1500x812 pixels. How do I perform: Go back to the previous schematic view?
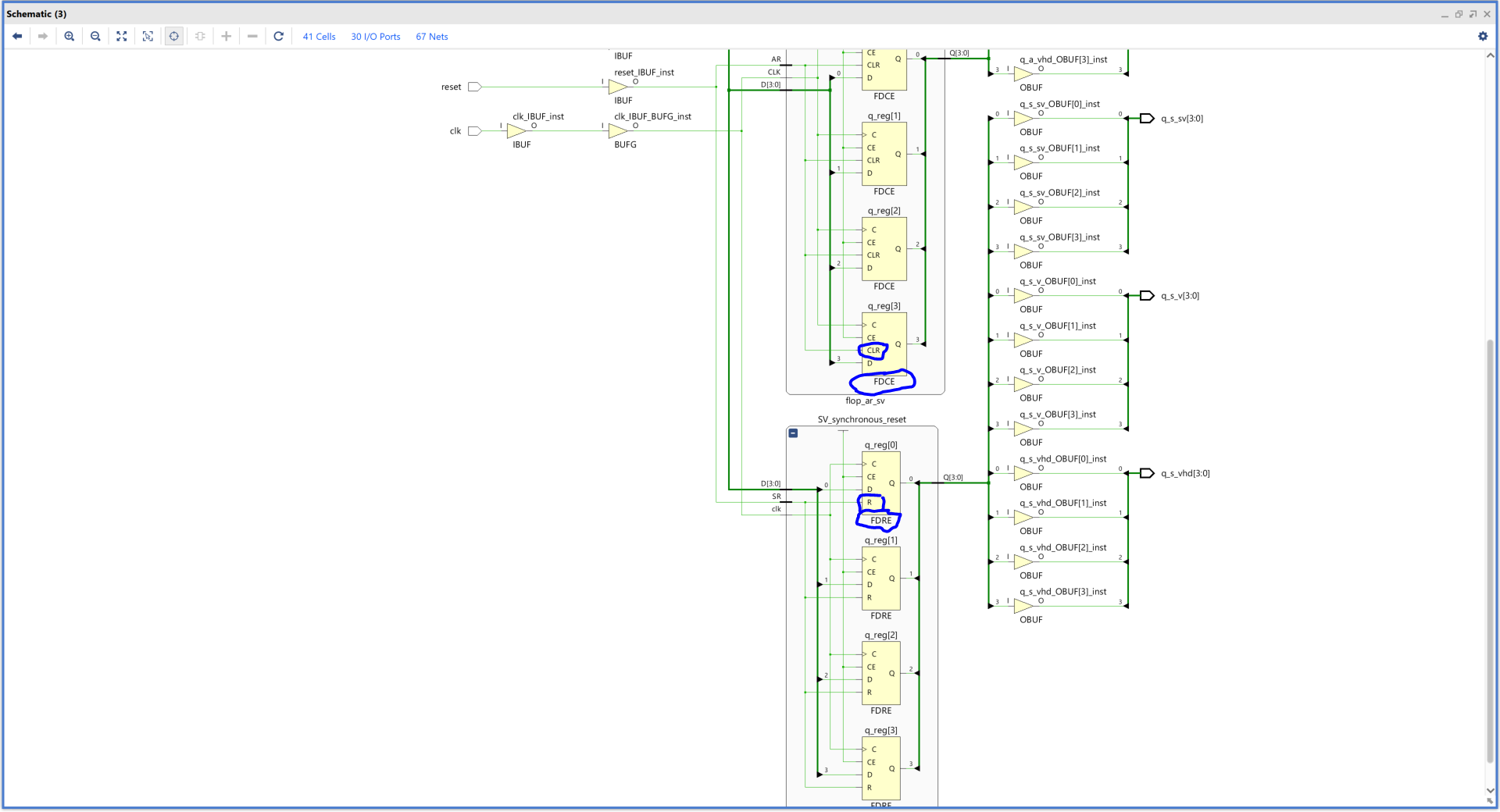pyautogui.click(x=17, y=36)
